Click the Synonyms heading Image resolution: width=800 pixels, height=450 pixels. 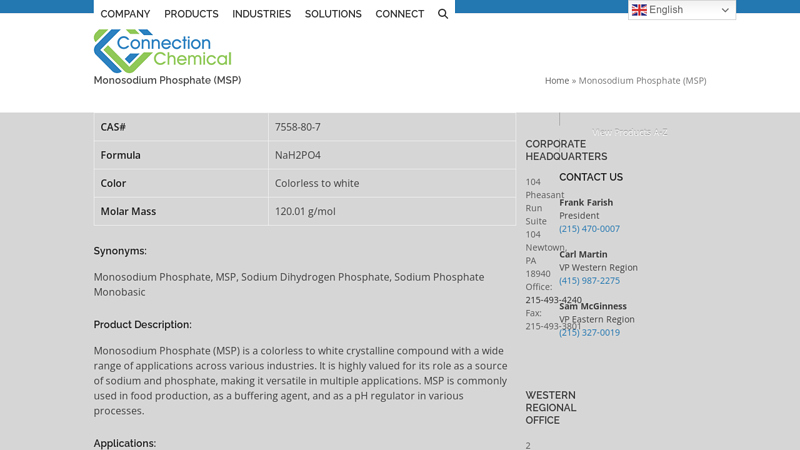(x=120, y=251)
